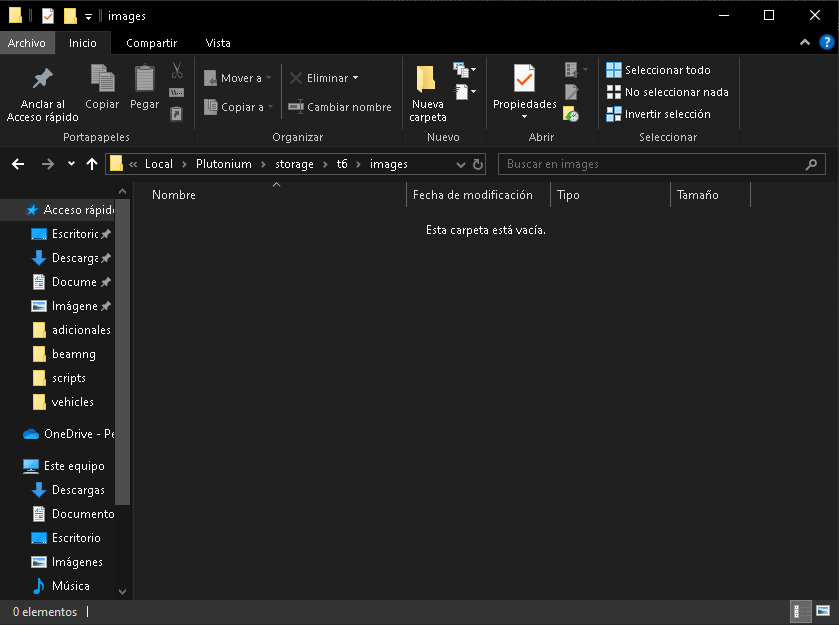Refresh the images folder

click(478, 164)
